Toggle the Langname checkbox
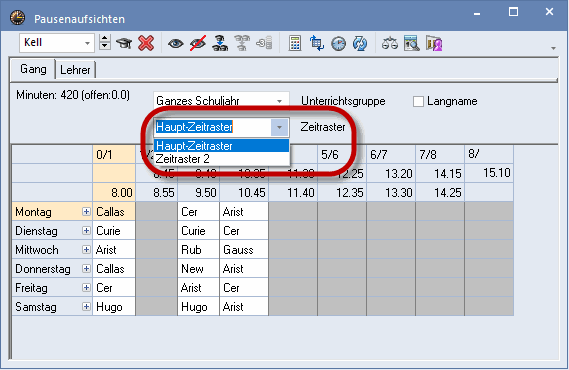Screen dimensions: 569x370 [x=418, y=101]
